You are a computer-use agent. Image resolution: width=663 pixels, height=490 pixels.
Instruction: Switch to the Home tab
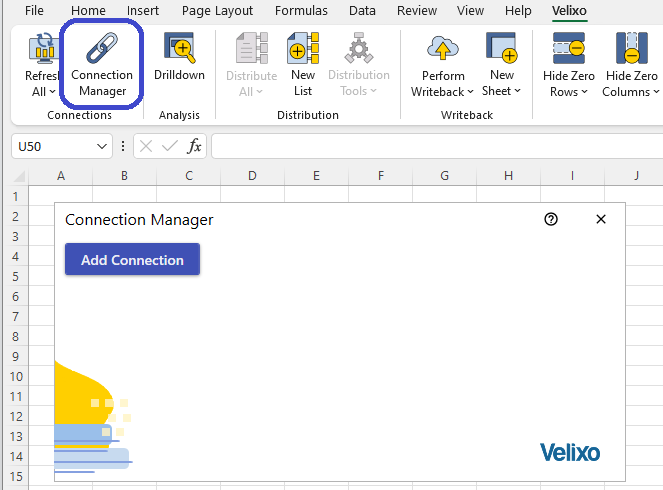(x=88, y=11)
